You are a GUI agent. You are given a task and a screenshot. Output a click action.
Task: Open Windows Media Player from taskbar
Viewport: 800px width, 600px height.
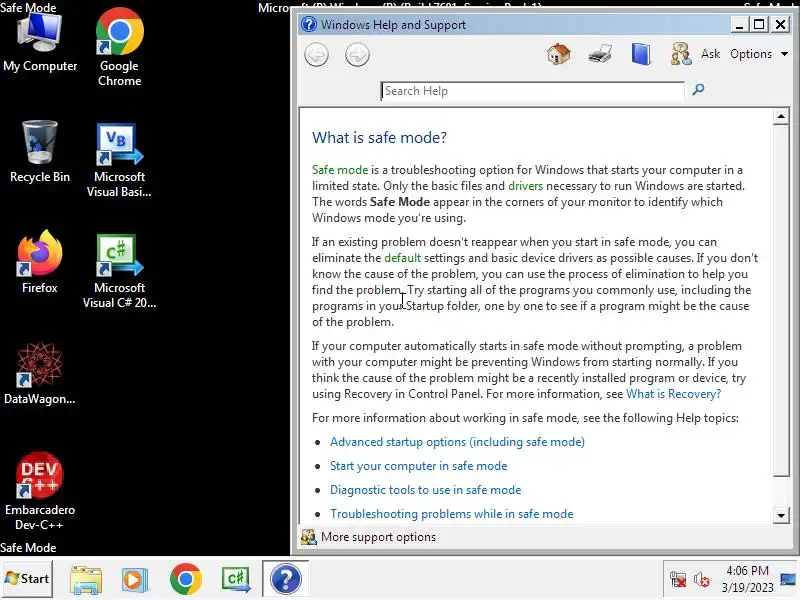pos(135,580)
